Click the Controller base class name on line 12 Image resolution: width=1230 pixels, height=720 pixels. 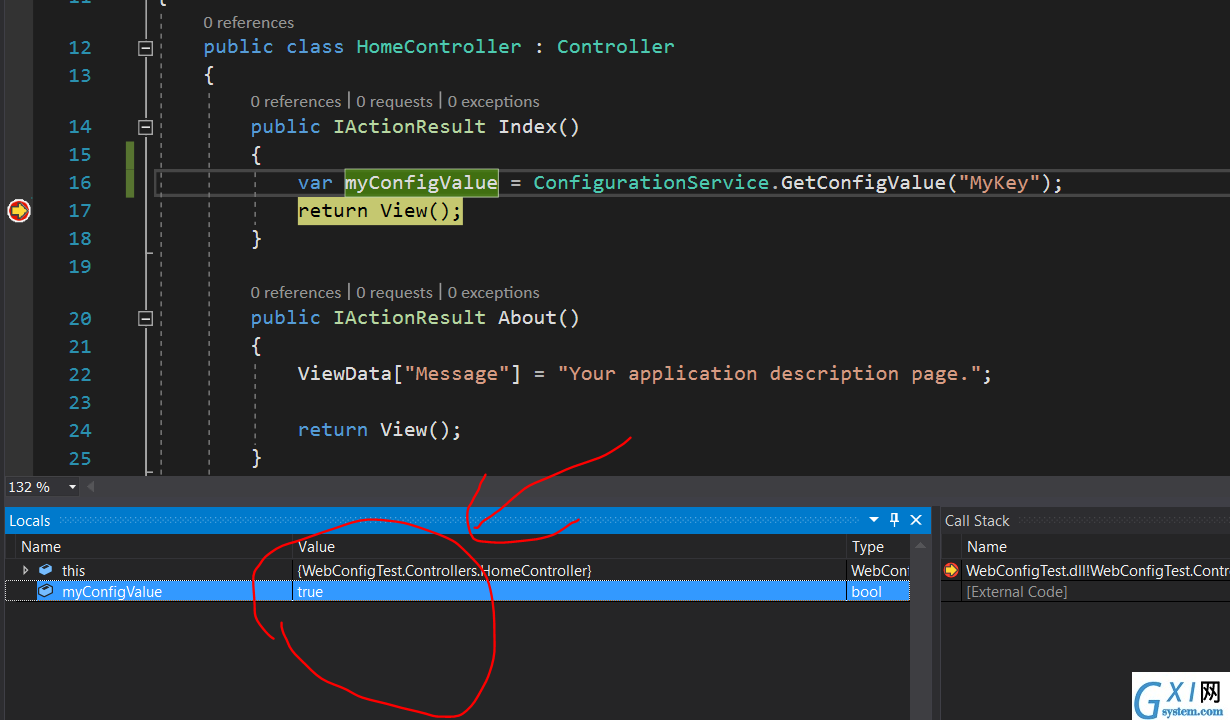click(x=615, y=47)
